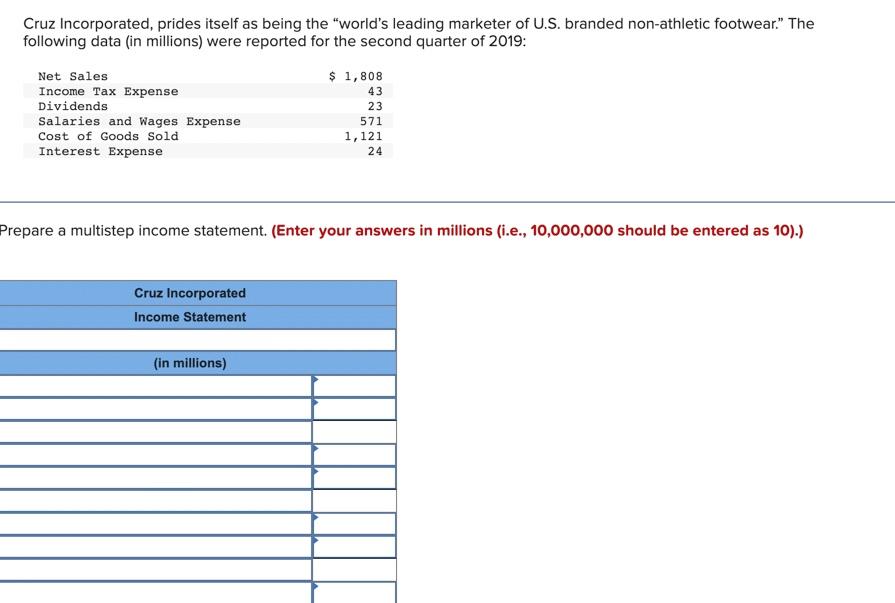Select the 'Dividends' row label

(73, 106)
